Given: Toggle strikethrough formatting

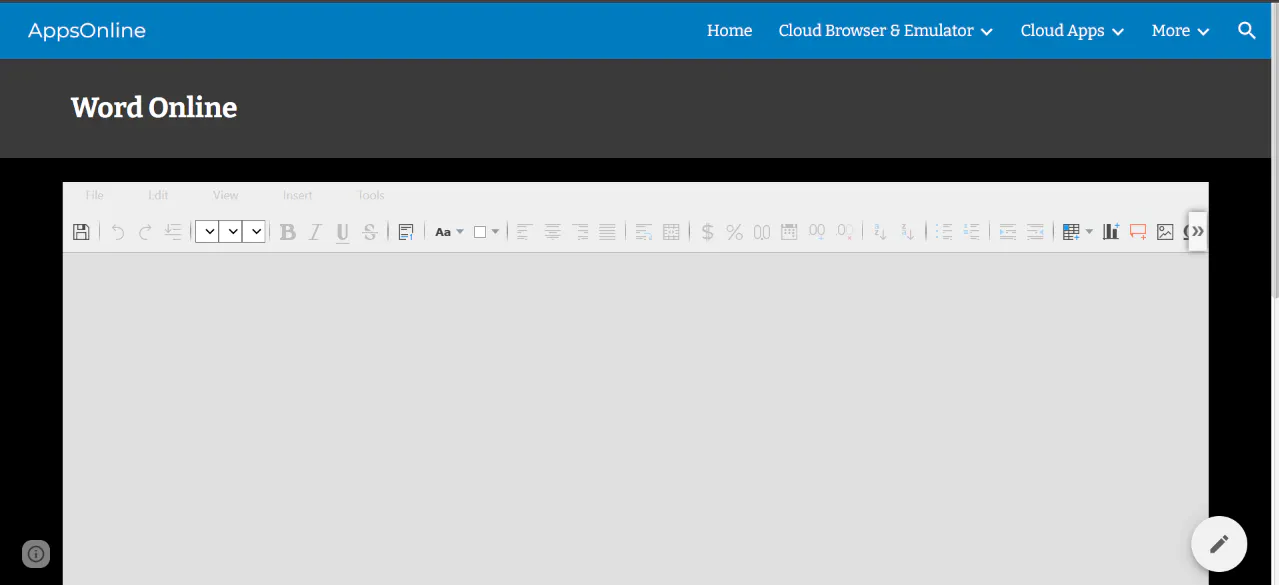Looking at the screenshot, I should [370, 232].
